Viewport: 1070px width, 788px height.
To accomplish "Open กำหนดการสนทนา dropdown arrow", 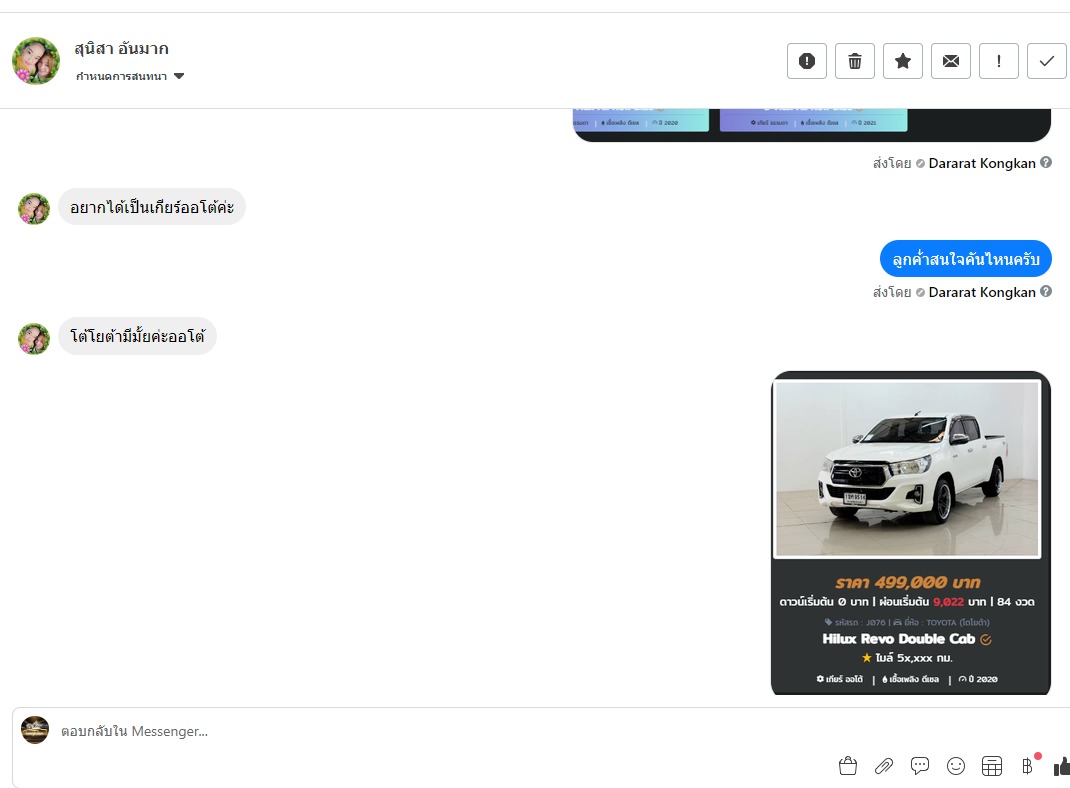I will coord(179,76).
